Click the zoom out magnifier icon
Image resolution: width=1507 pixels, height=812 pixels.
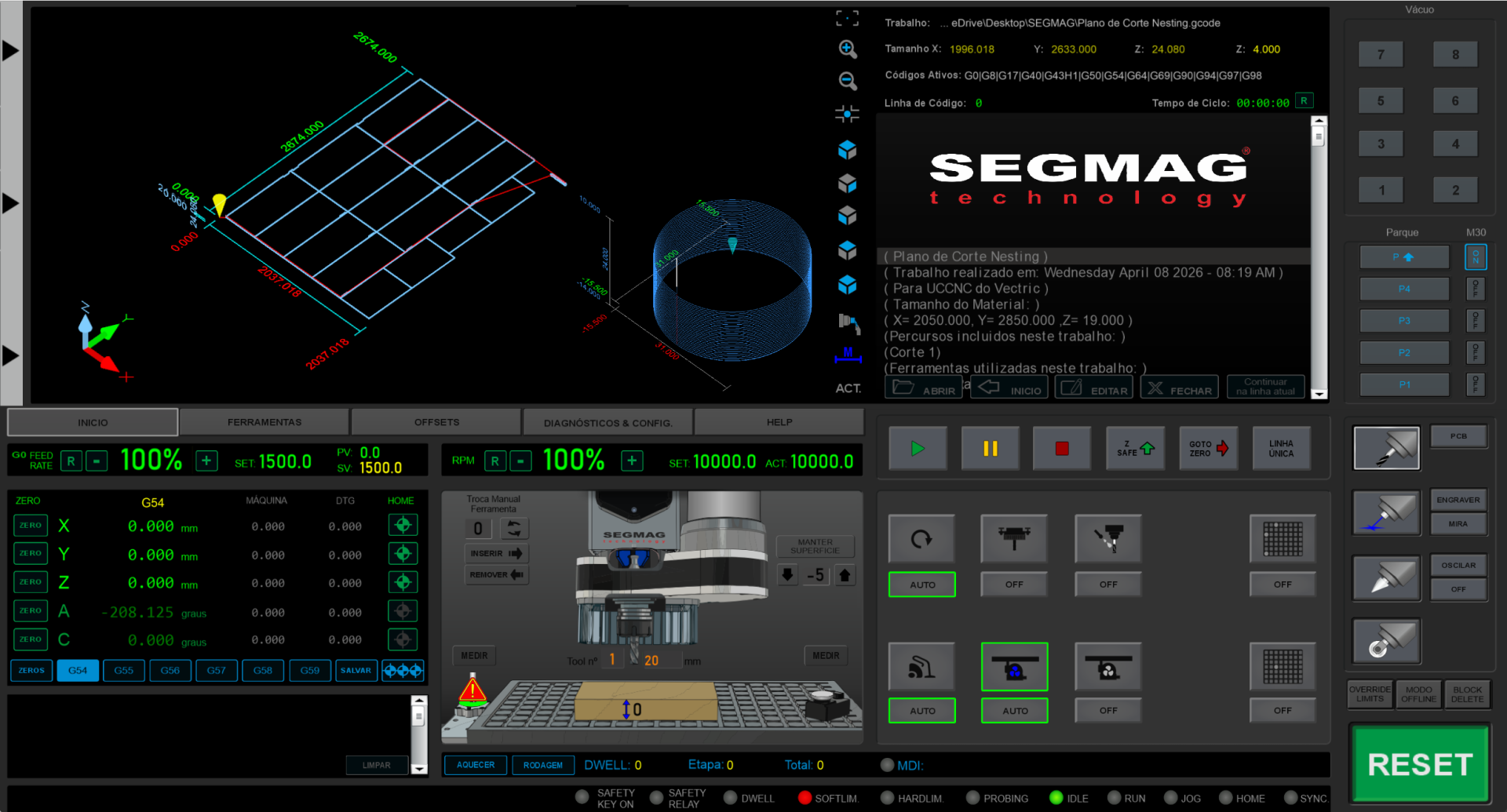pos(847,81)
